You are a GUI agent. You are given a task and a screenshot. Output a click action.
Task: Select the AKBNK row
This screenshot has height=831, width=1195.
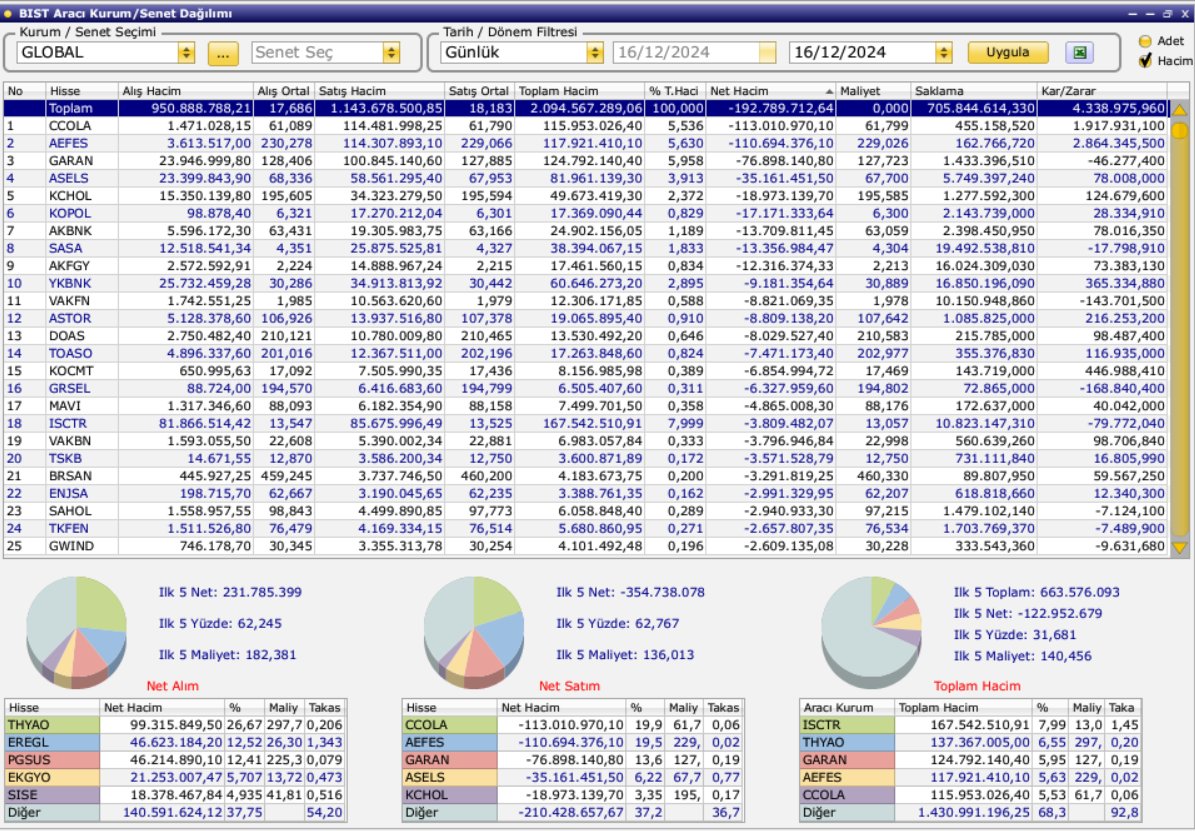point(585,231)
